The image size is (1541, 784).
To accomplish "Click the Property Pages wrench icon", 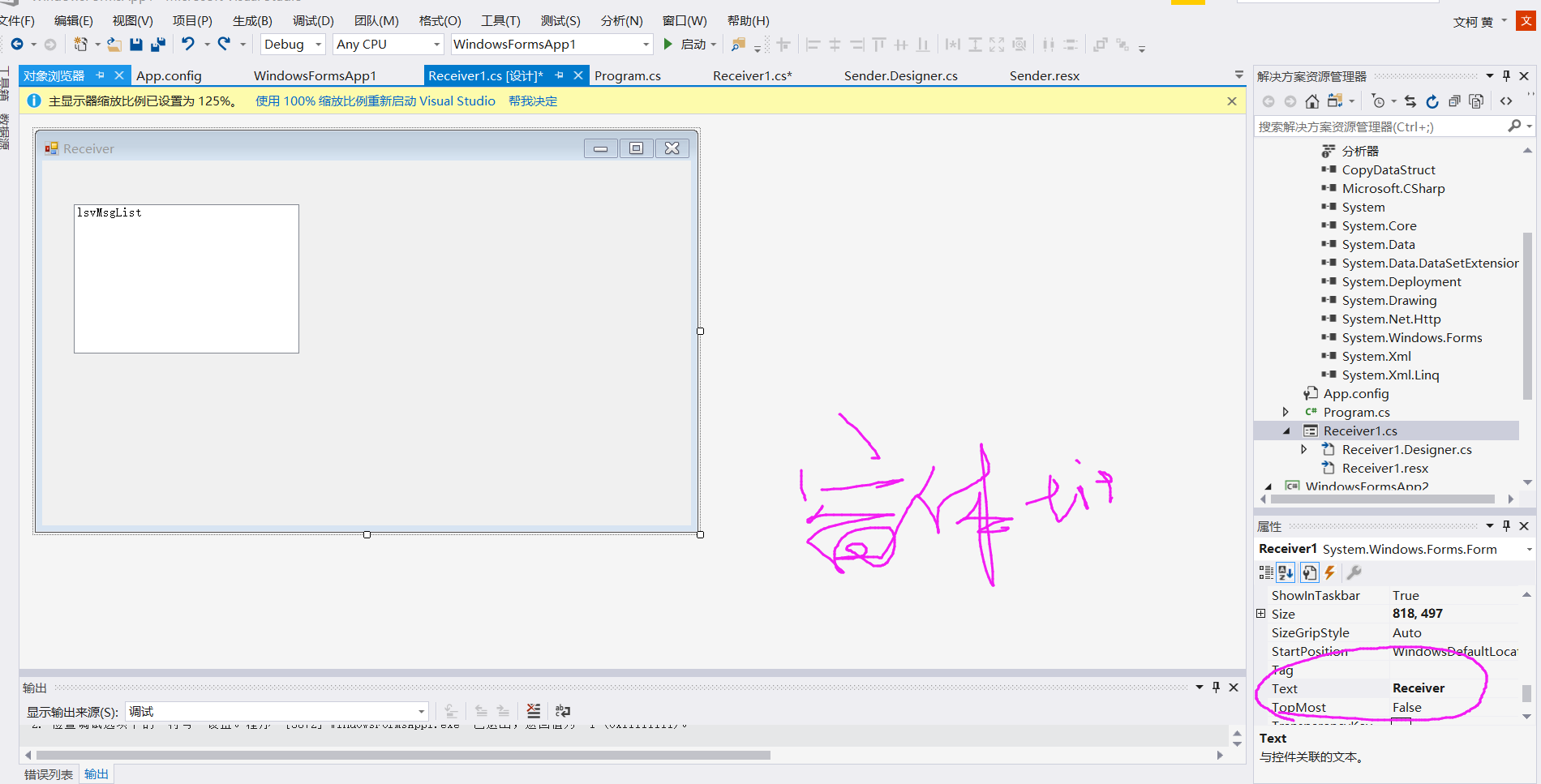I will [1354, 572].
